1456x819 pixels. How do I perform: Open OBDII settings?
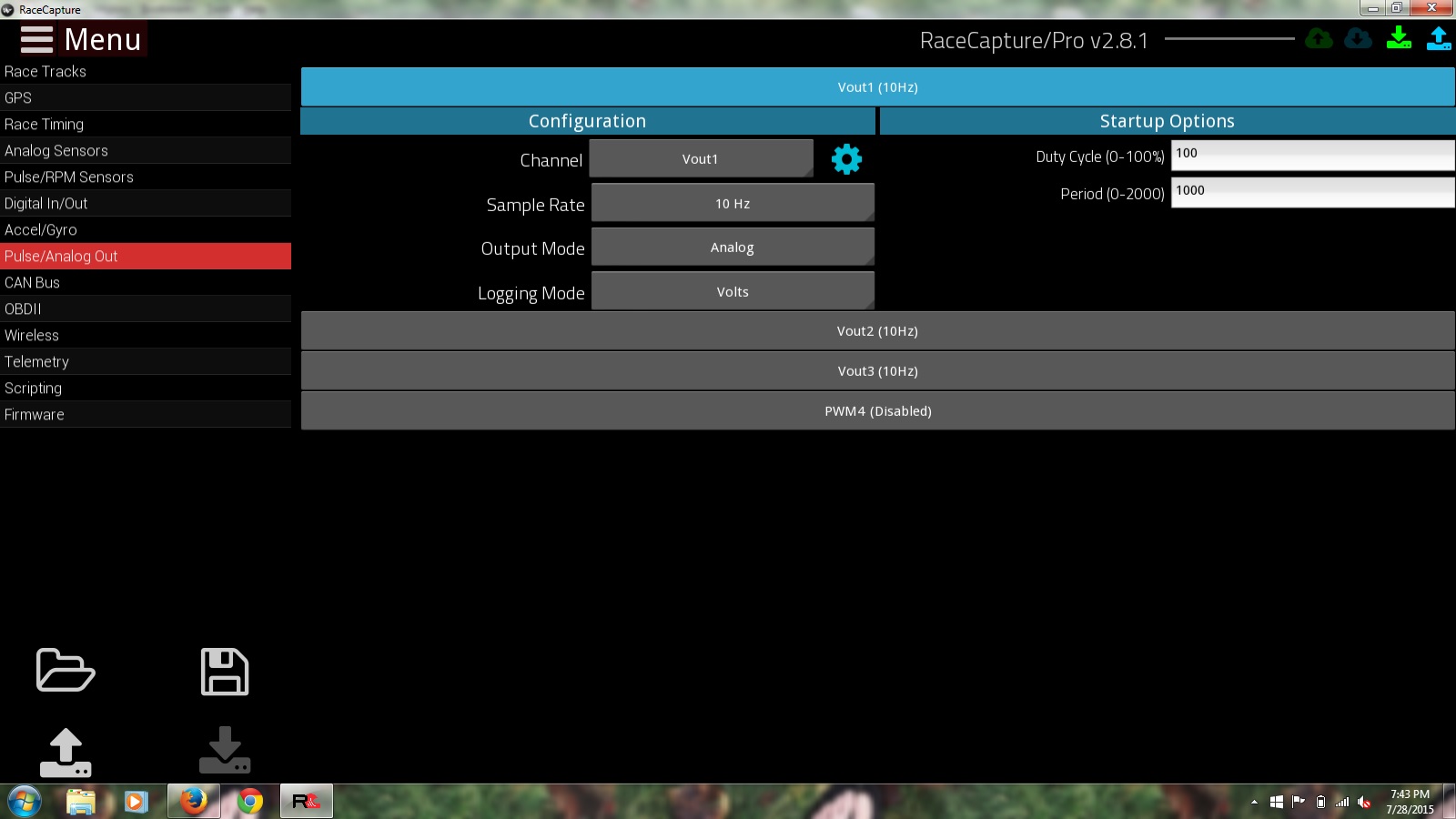146,308
